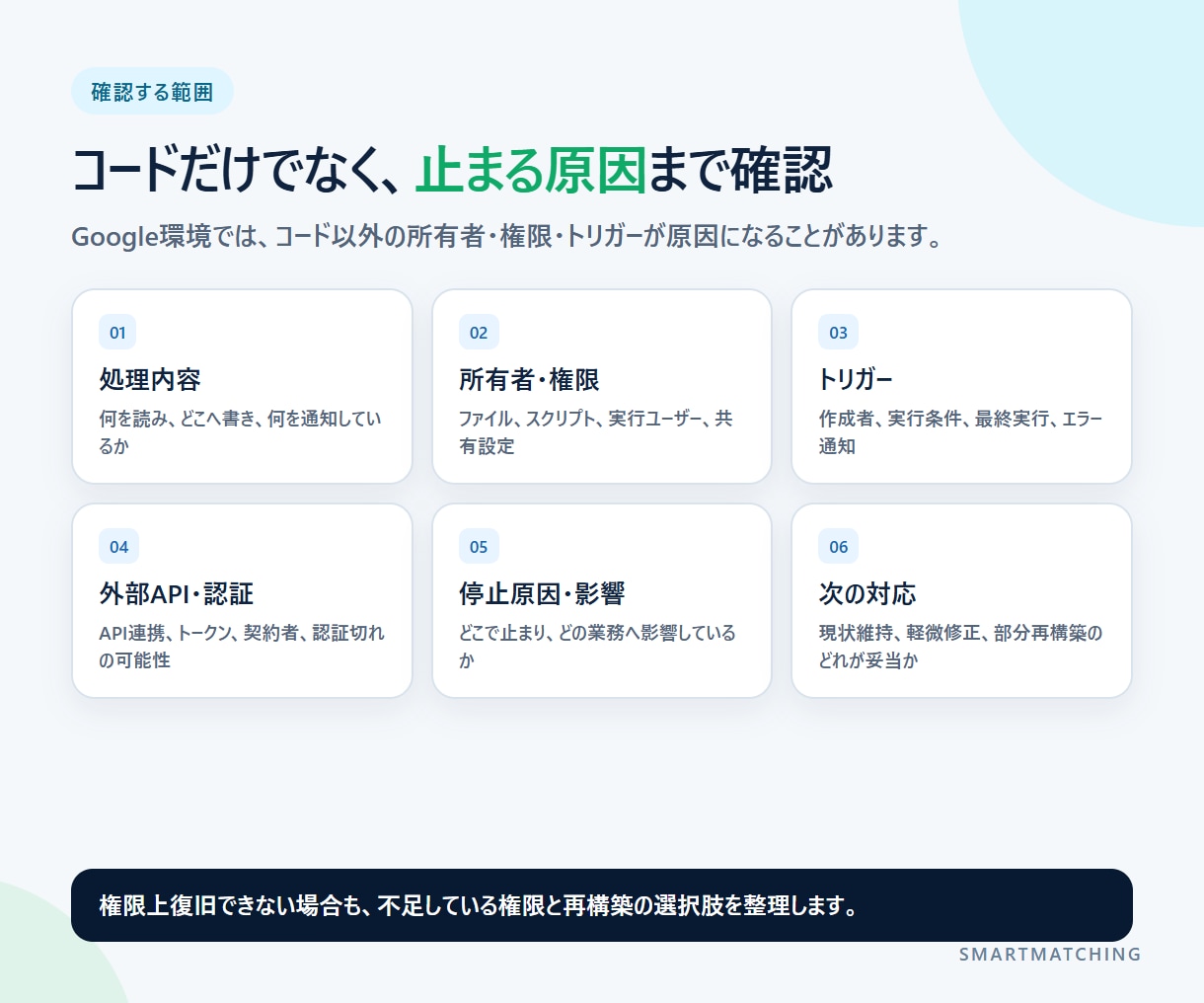
Task: Click description 現状維持、軽微修正、部分再構築のどれが妥当か
Action: click(960, 647)
